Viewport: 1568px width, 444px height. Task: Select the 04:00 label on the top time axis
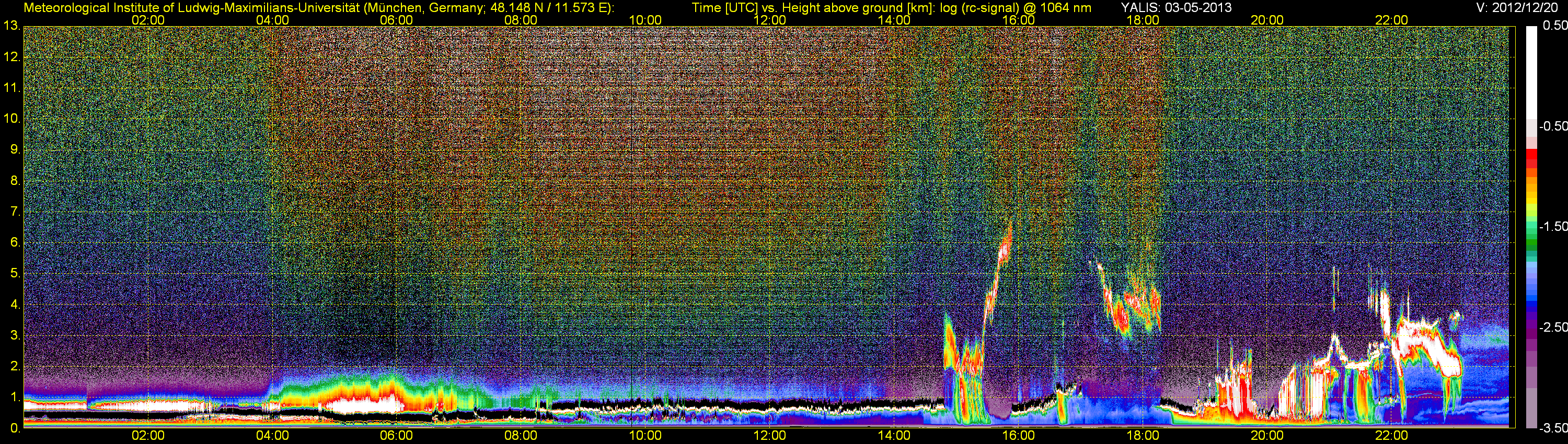click(x=272, y=20)
